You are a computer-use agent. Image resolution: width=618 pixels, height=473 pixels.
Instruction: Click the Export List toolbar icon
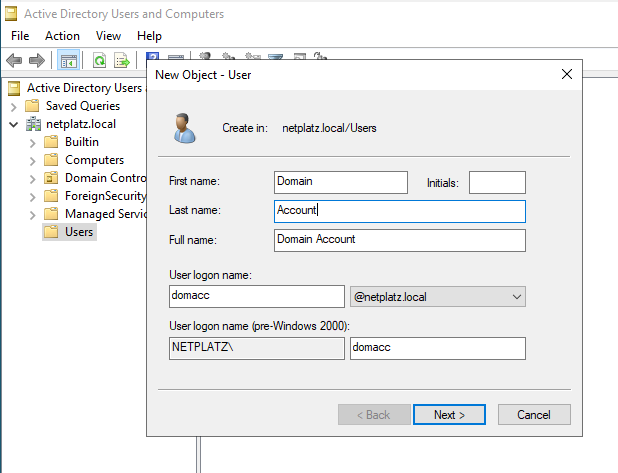click(x=121, y=61)
